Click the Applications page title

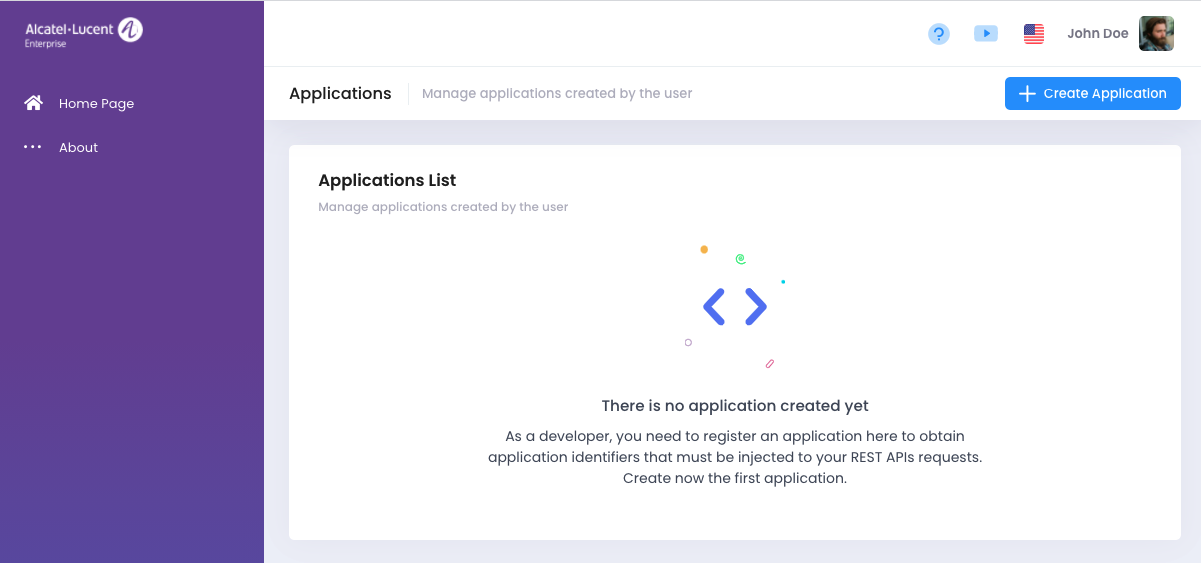pyautogui.click(x=340, y=93)
